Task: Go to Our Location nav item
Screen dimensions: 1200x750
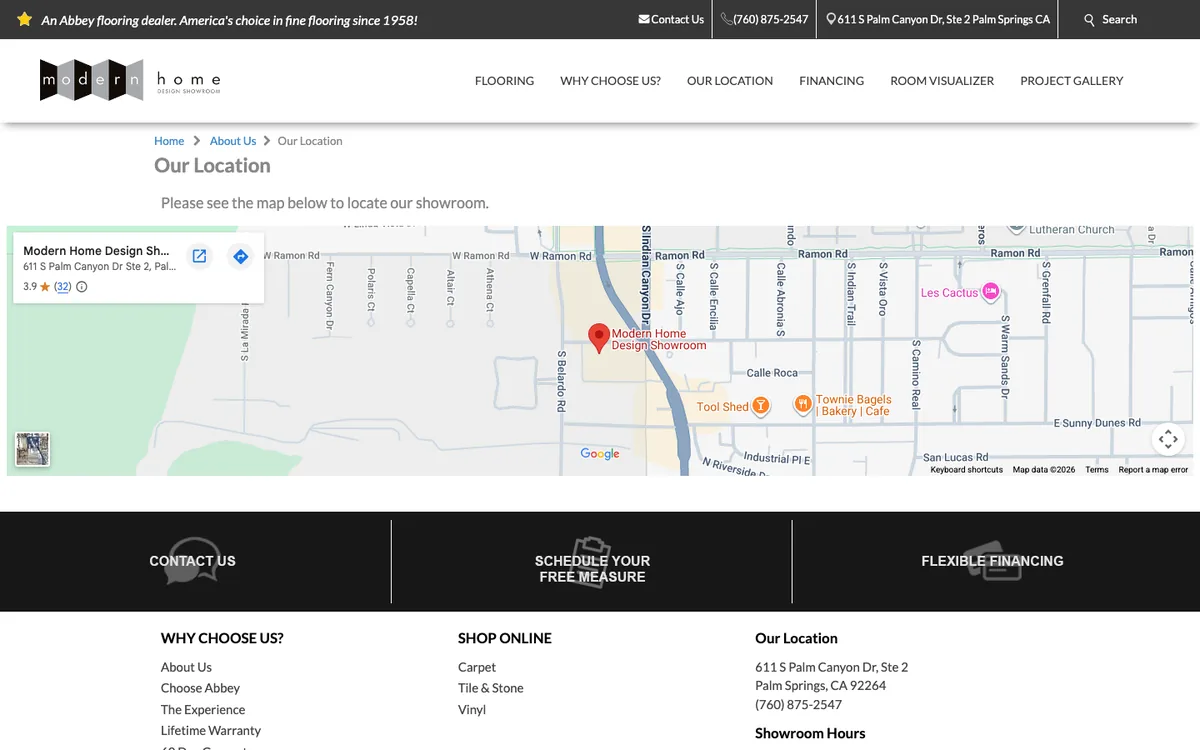Action: (730, 81)
